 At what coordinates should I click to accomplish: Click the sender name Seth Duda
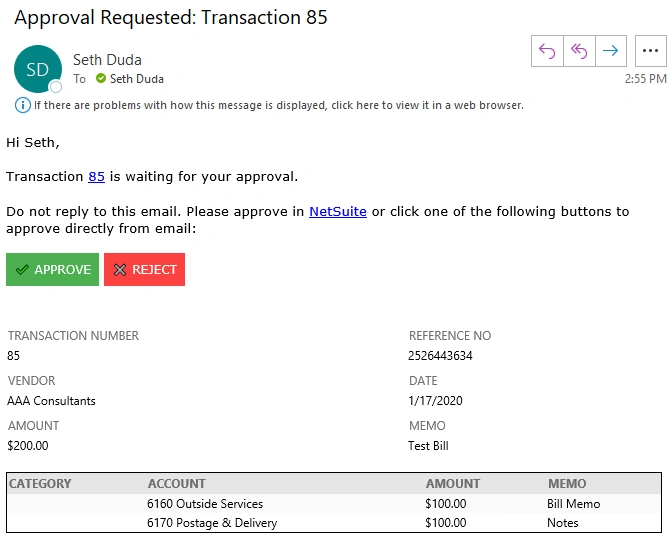point(109,60)
